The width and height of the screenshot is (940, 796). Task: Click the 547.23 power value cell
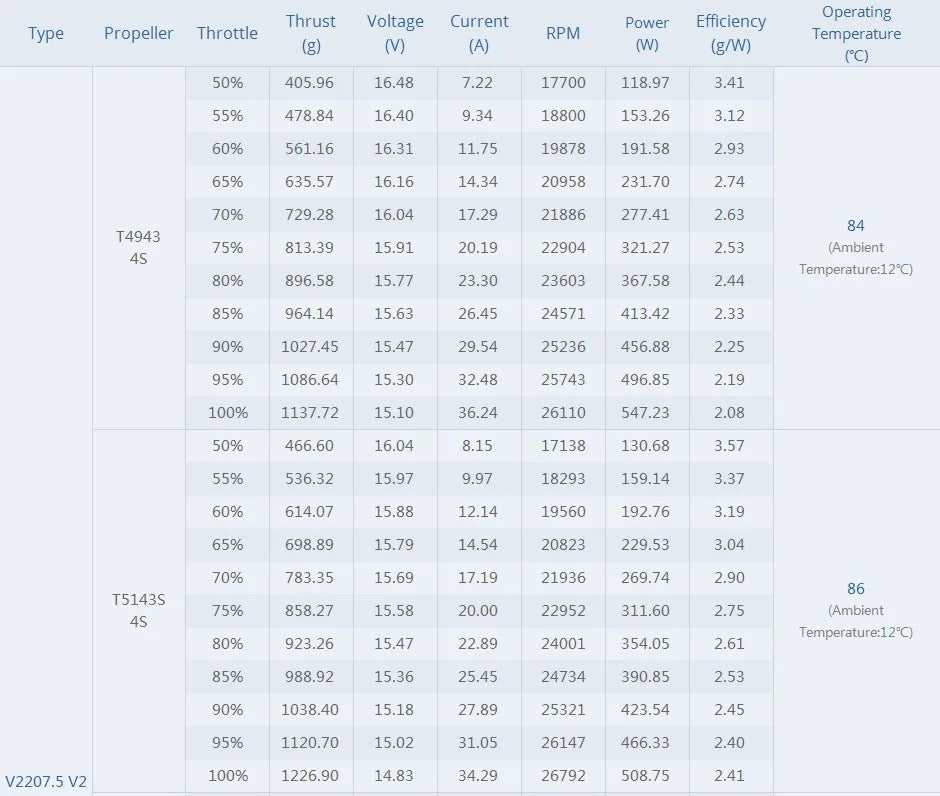[647, 412]
